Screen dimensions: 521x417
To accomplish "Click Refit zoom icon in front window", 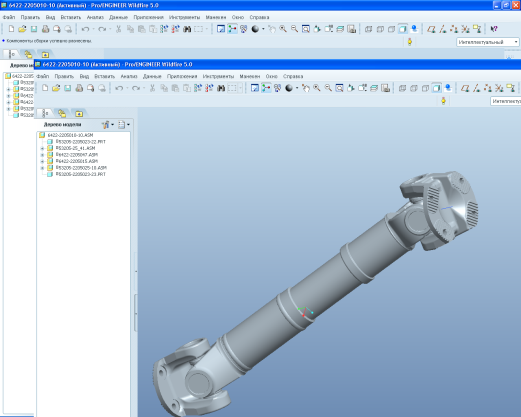I will pyautogui.click(x=339, y=88).
